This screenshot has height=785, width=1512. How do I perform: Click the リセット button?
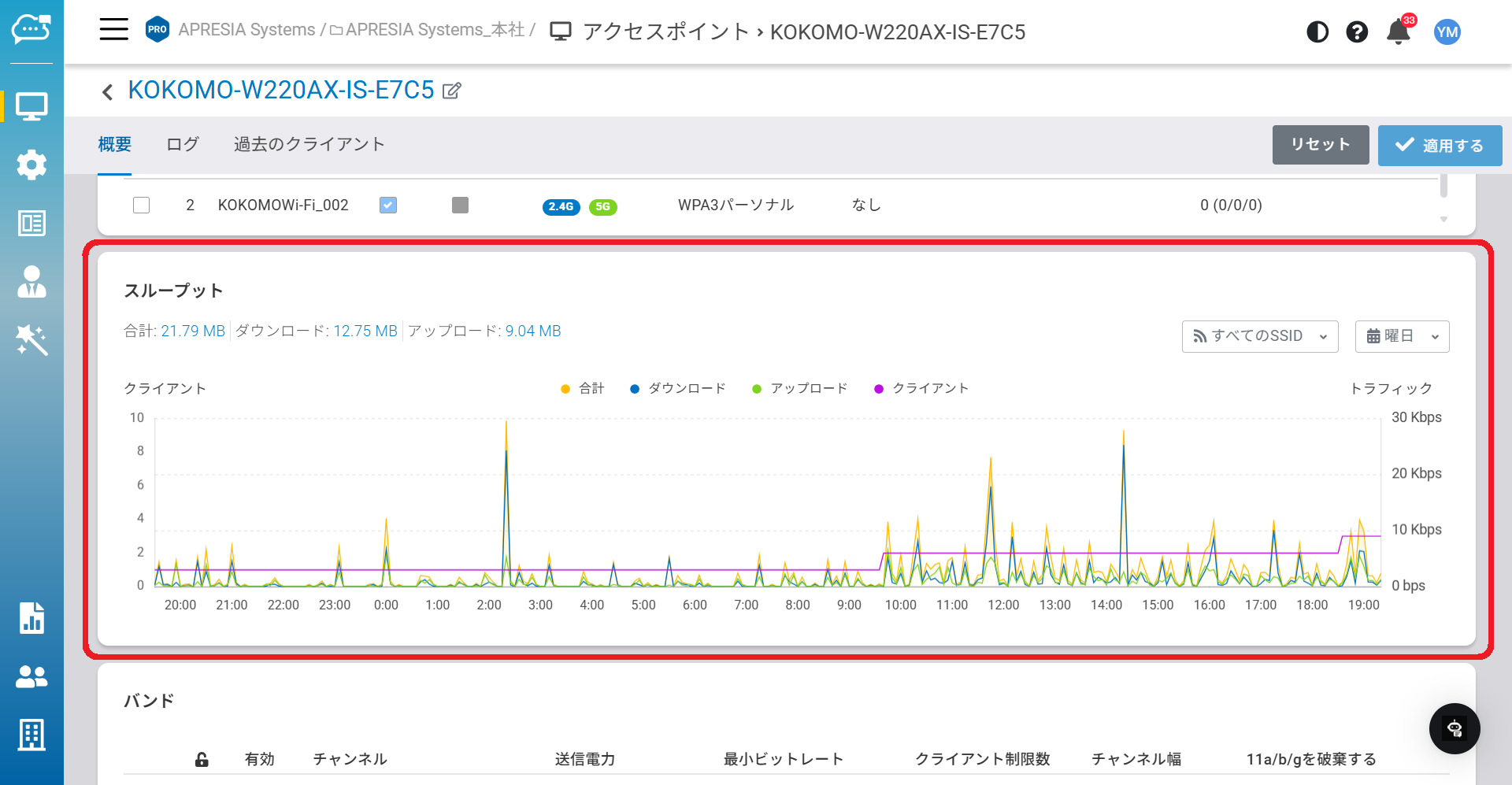pos(1320,145)
